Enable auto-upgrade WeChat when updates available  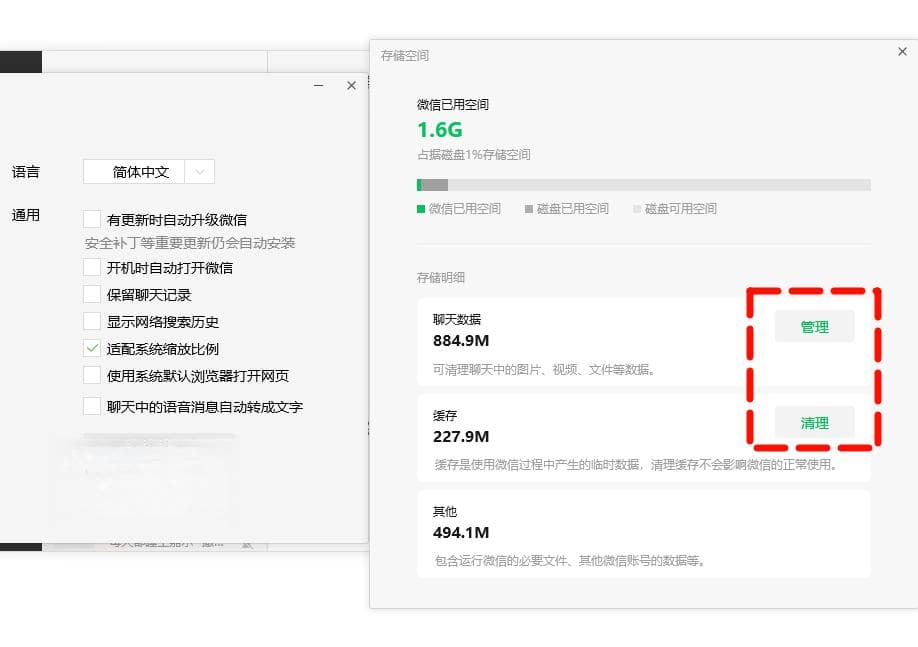coord(92,220)
